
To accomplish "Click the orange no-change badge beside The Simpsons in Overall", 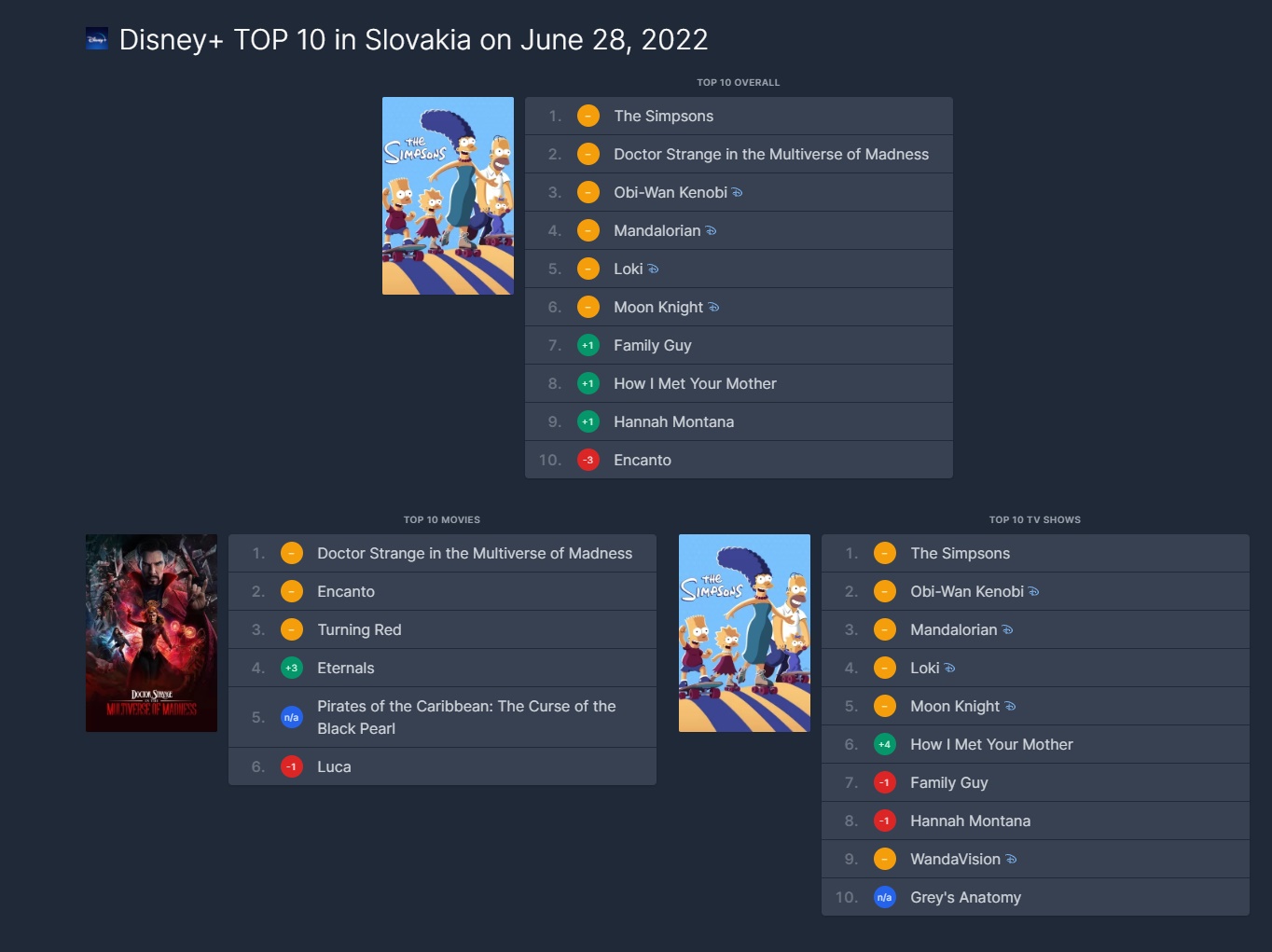I will click(588, 116).
